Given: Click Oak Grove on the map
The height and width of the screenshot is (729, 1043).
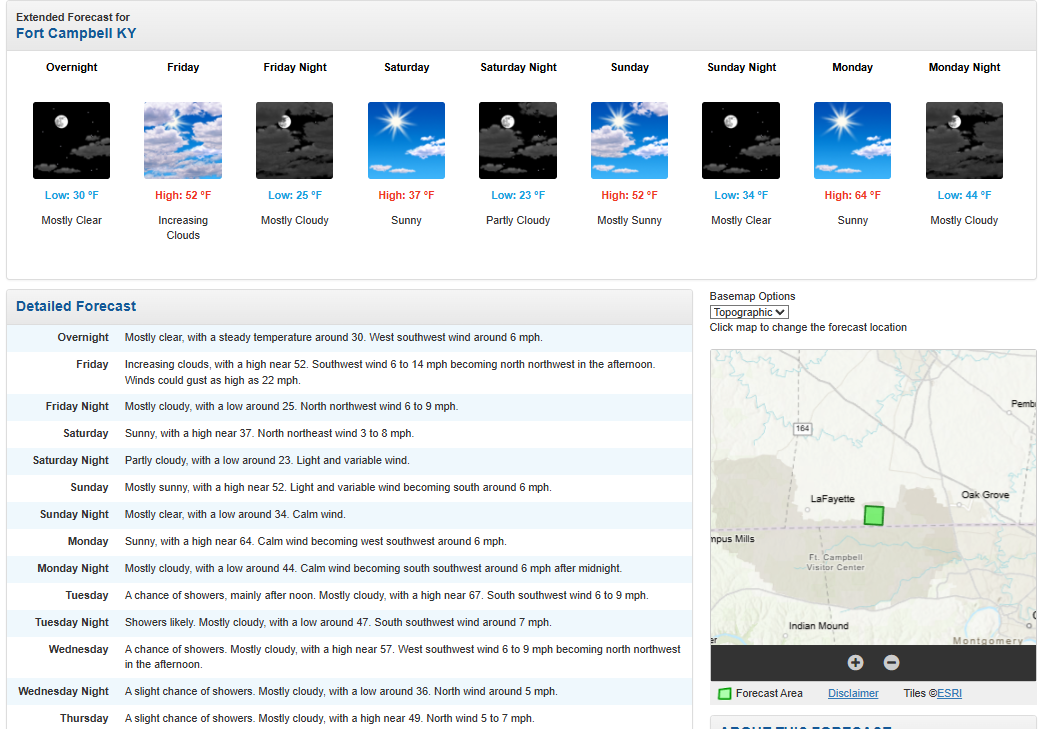Looking at the screenshot, I should click(x=985, y=495).
